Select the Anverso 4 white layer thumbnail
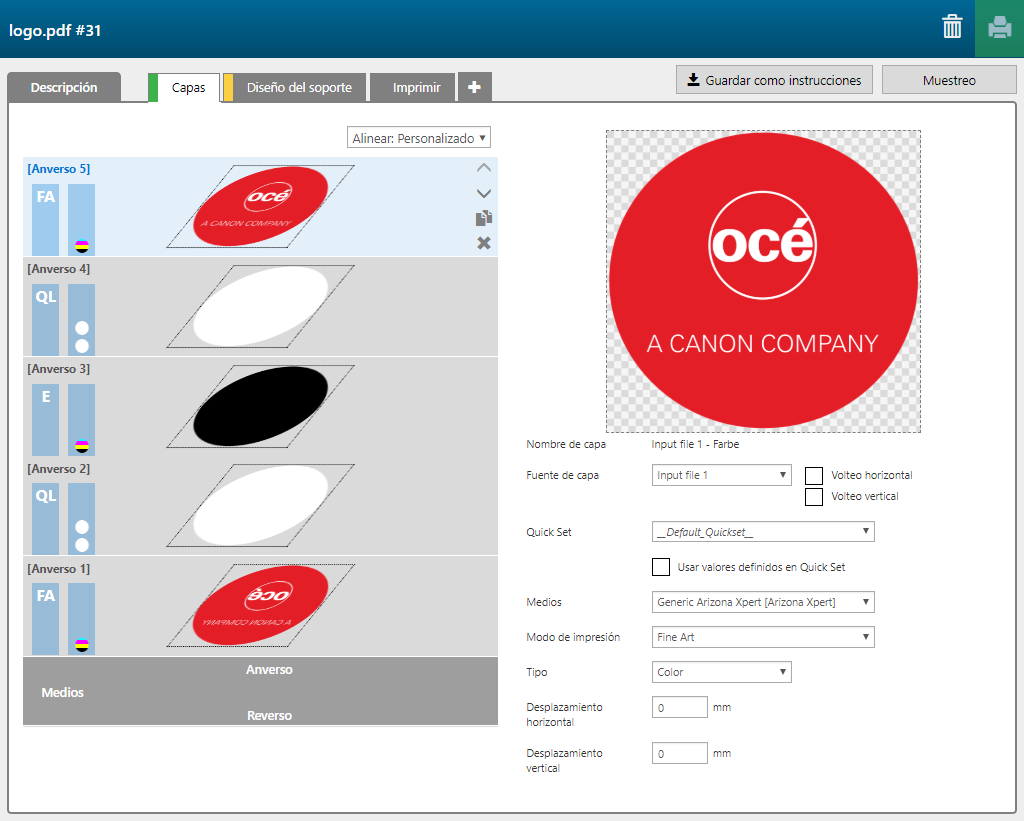The width and height of the screenshot is (1024, 821). point(261,306)
